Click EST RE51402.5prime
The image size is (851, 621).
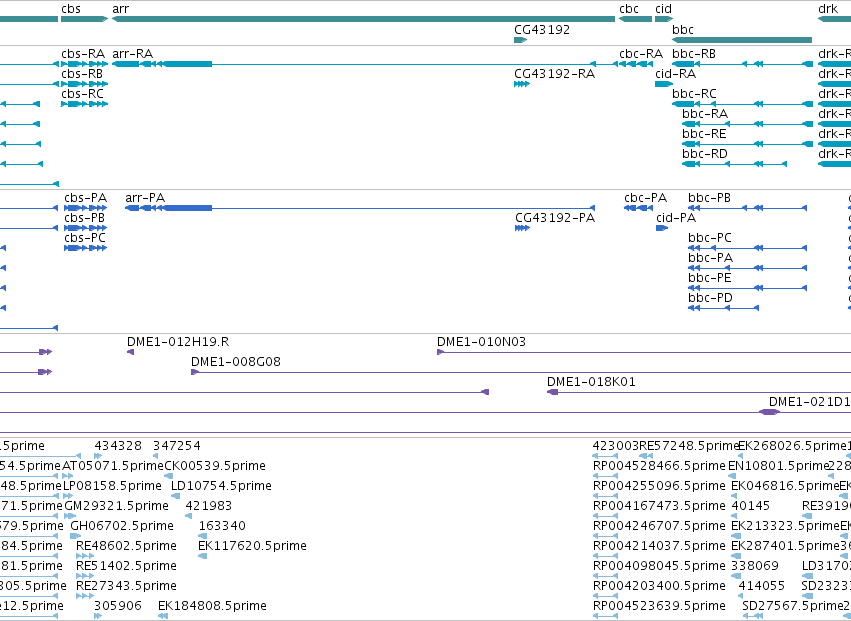pyautogui.click(x=126, y=566)
